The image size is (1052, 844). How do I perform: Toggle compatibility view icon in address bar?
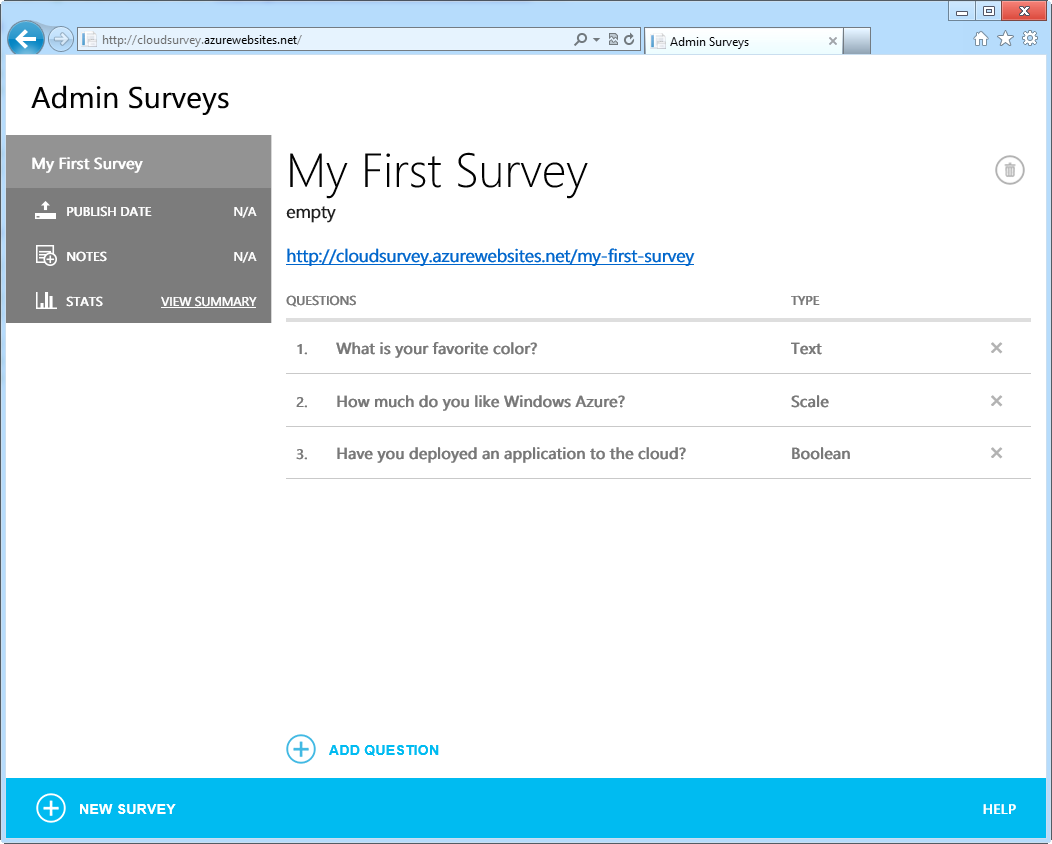(x=613, y=40)
